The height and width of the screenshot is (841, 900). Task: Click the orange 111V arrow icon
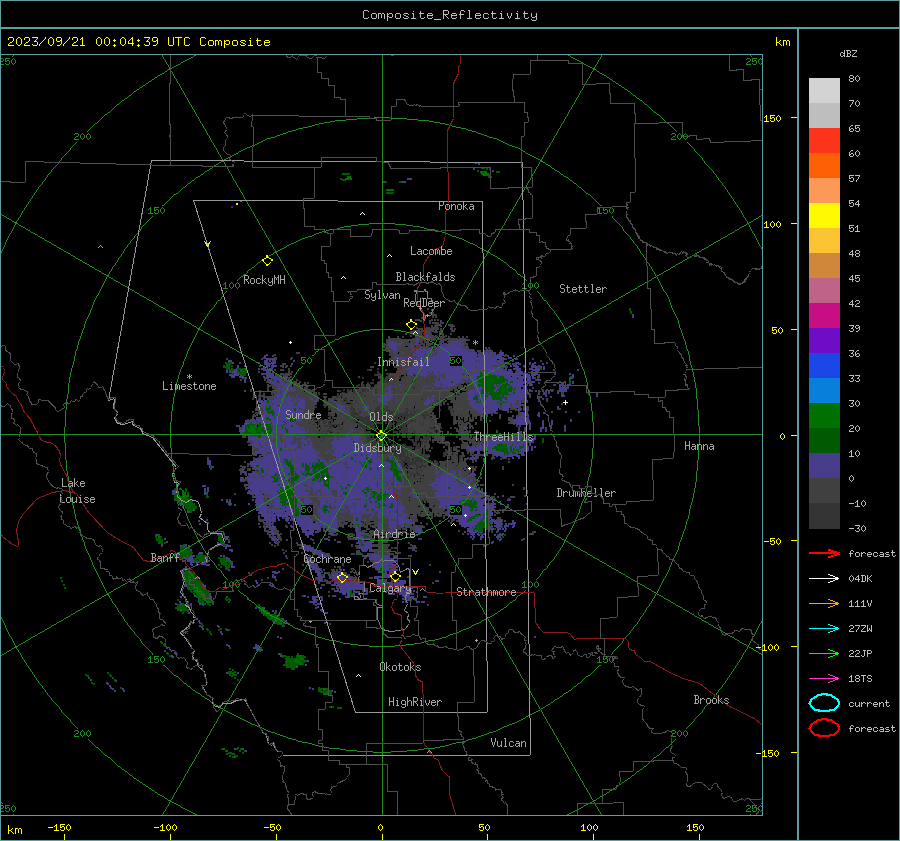pyautogui.click(x=824, y=603)
